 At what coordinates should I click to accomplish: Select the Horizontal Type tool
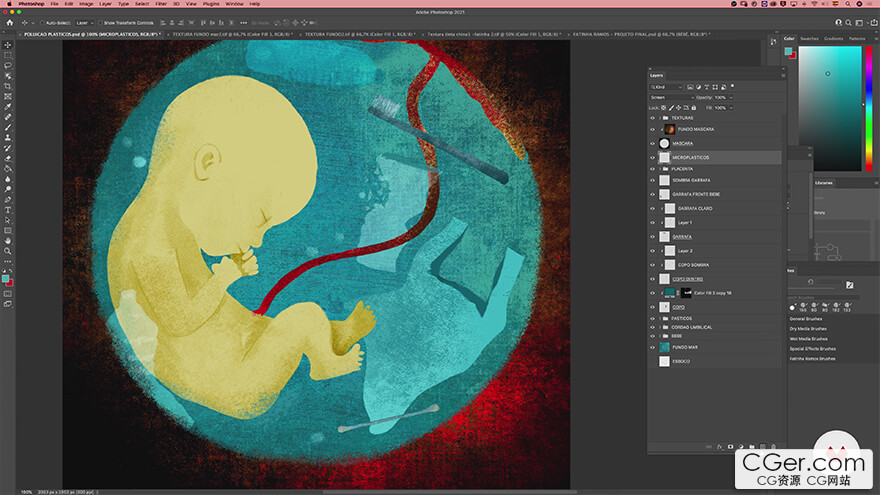coord(8,210)
